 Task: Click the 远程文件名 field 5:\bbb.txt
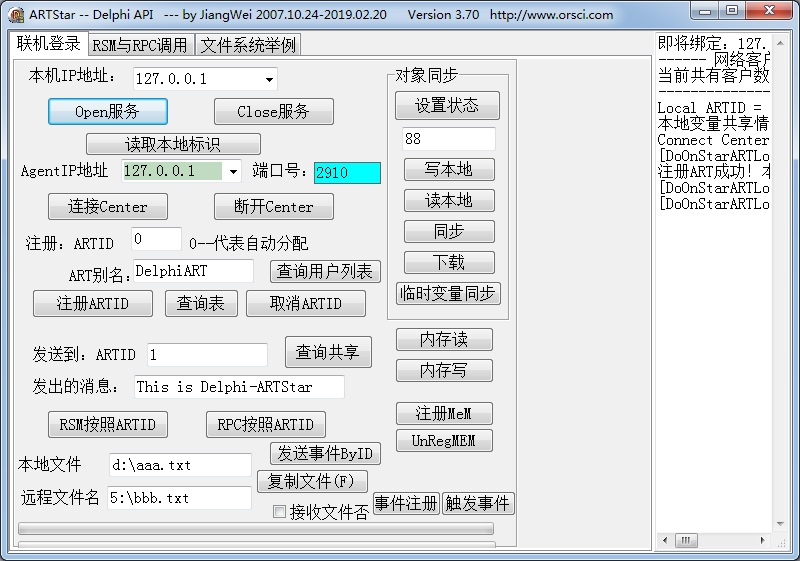(x=179, y=498)
